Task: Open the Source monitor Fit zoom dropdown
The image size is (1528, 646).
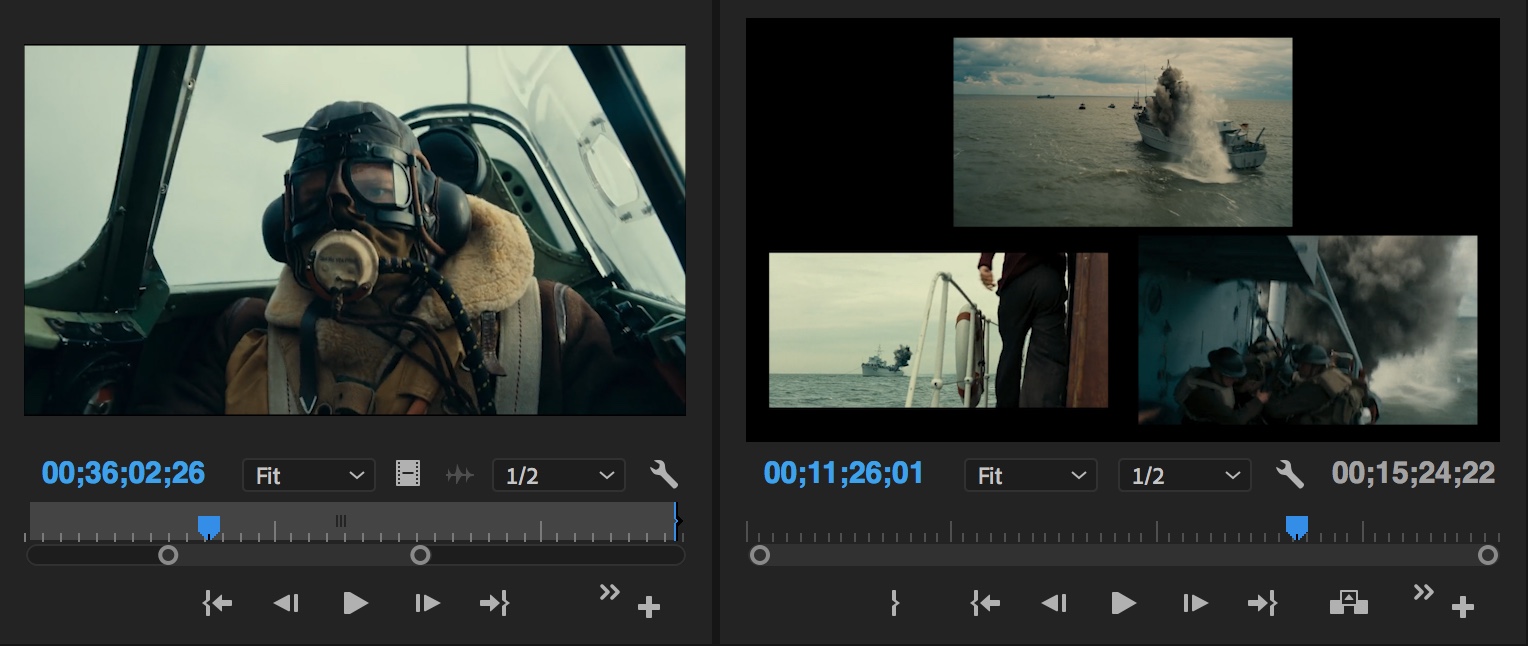Action: click(308, 475)
